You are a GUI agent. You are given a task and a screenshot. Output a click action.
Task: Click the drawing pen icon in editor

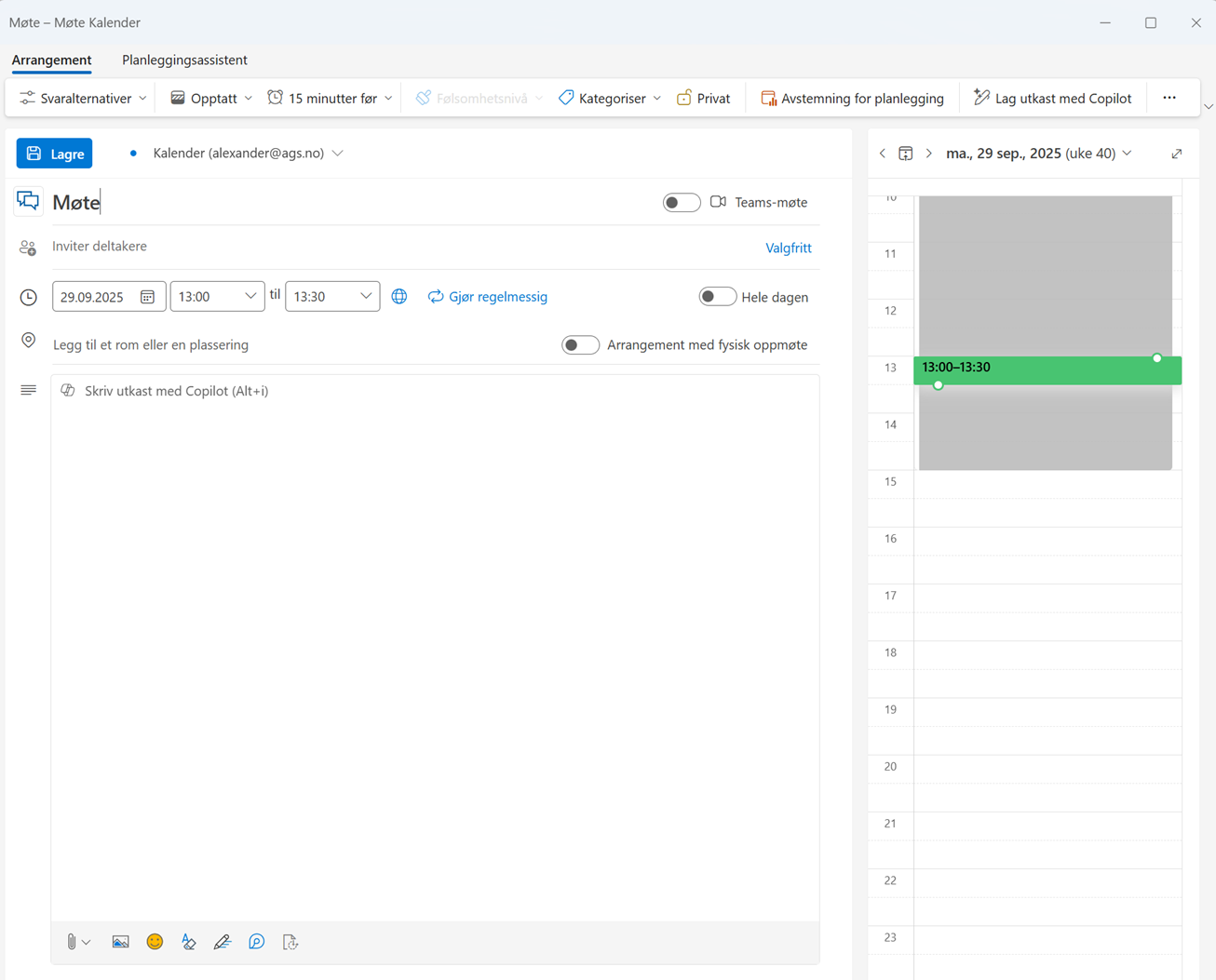click(x=223, y=942)
